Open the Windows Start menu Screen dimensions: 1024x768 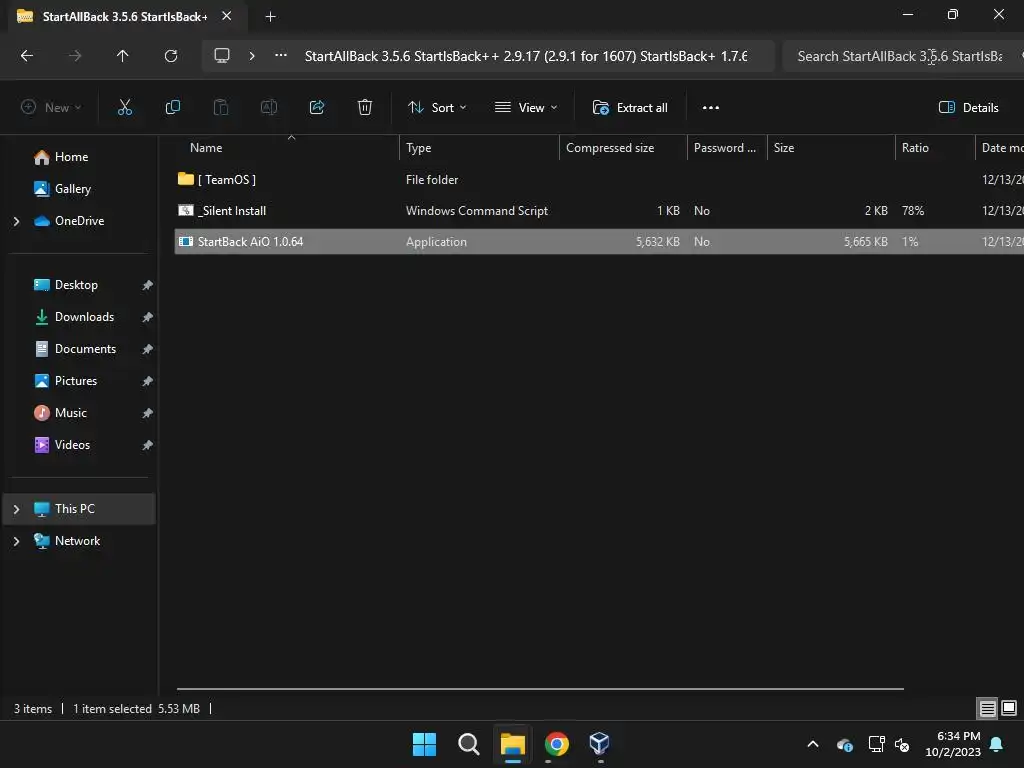coord(424,744)
